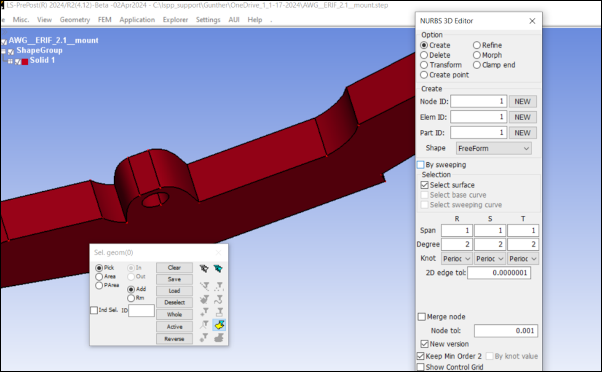Toggle the Merge node checkbox
Screen dimensions: 602x372
tap(422, 317)
